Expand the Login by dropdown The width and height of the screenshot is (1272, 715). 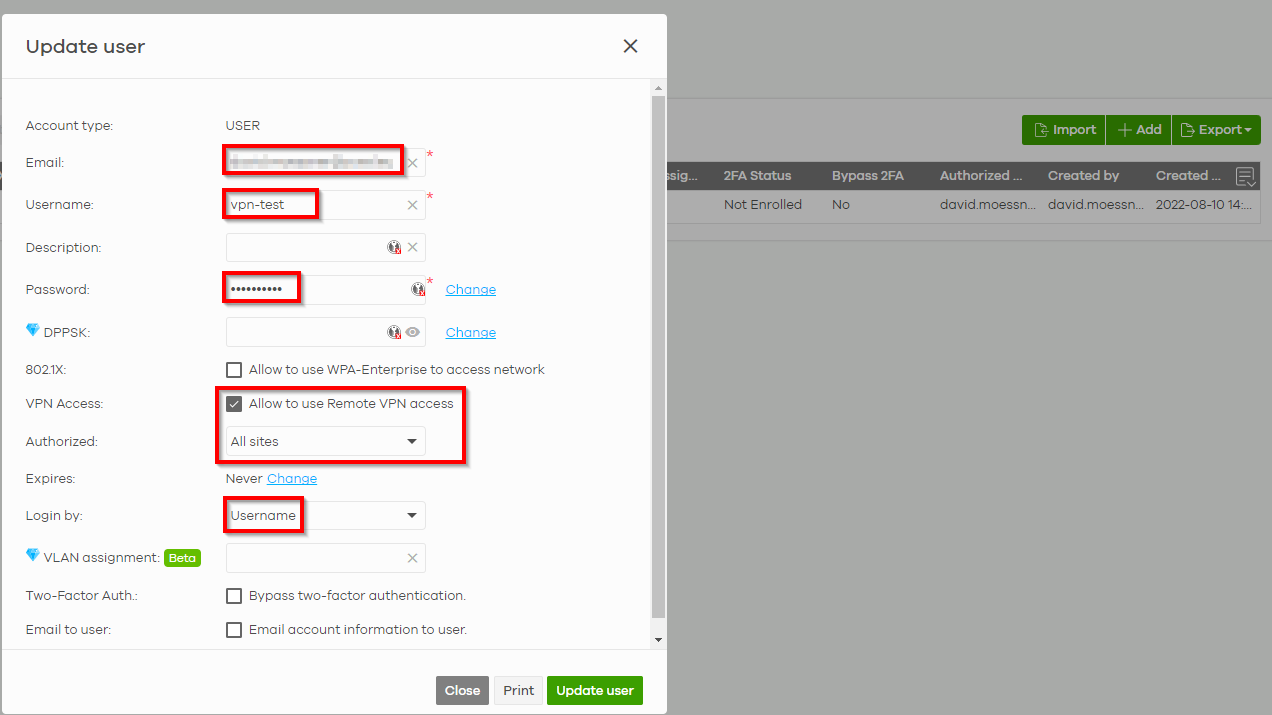coord(325,516)
